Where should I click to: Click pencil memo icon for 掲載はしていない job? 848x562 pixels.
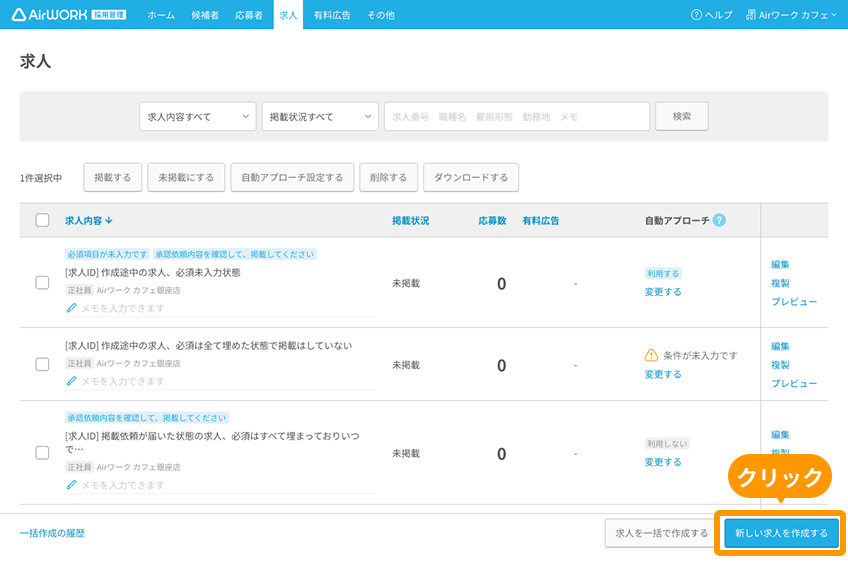tap(71, 381)
